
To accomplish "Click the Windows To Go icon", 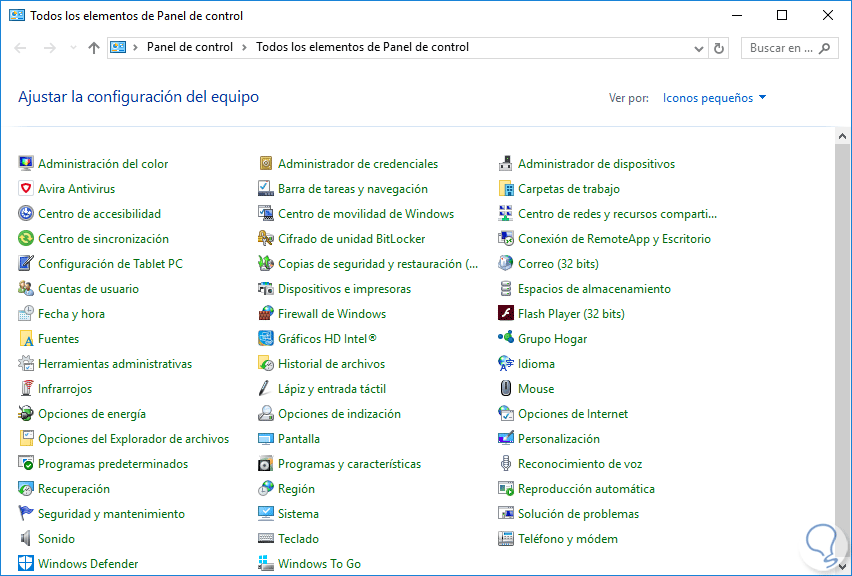I will tap(265, 564).
